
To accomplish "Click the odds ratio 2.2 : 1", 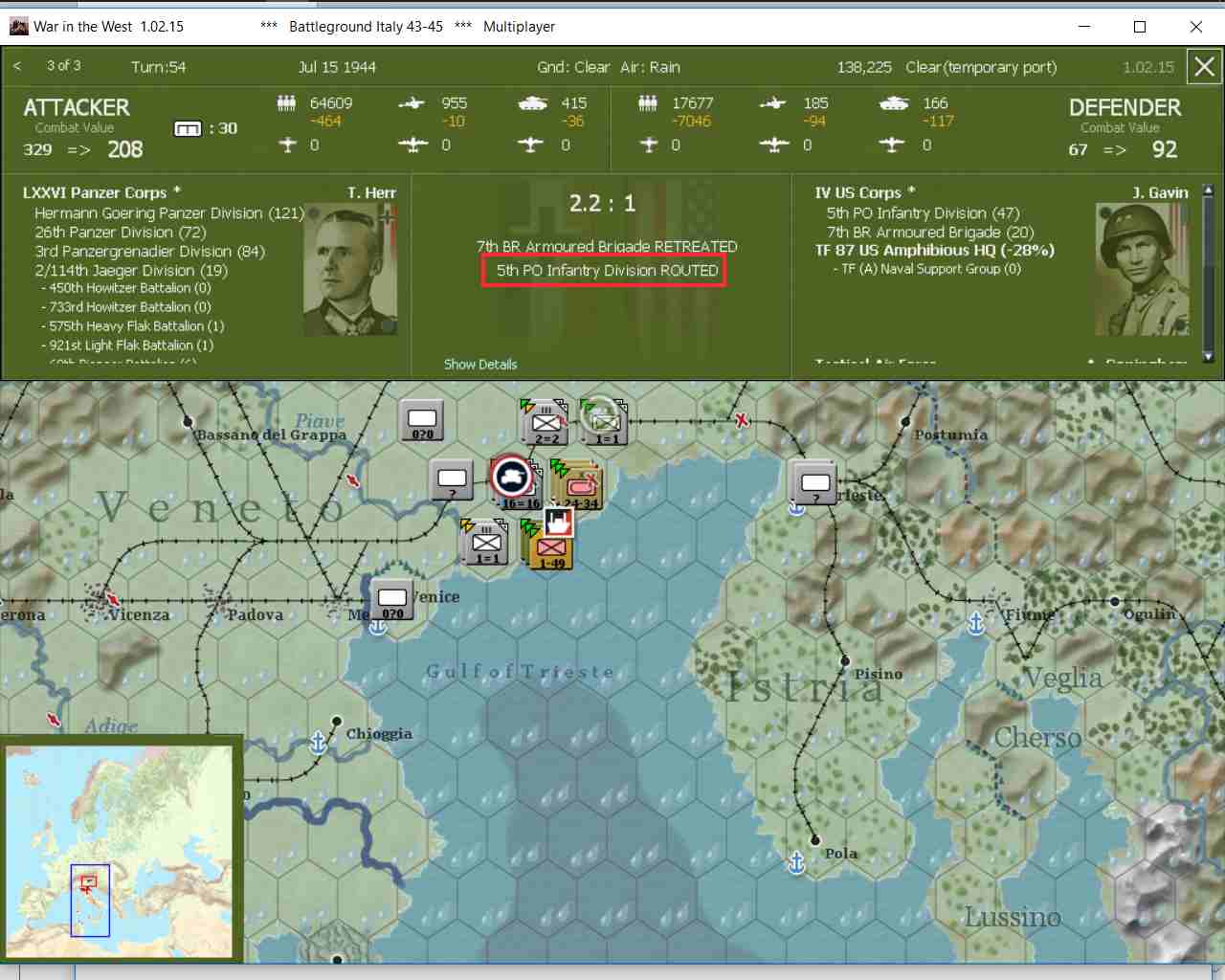I will tap(602, 203).
